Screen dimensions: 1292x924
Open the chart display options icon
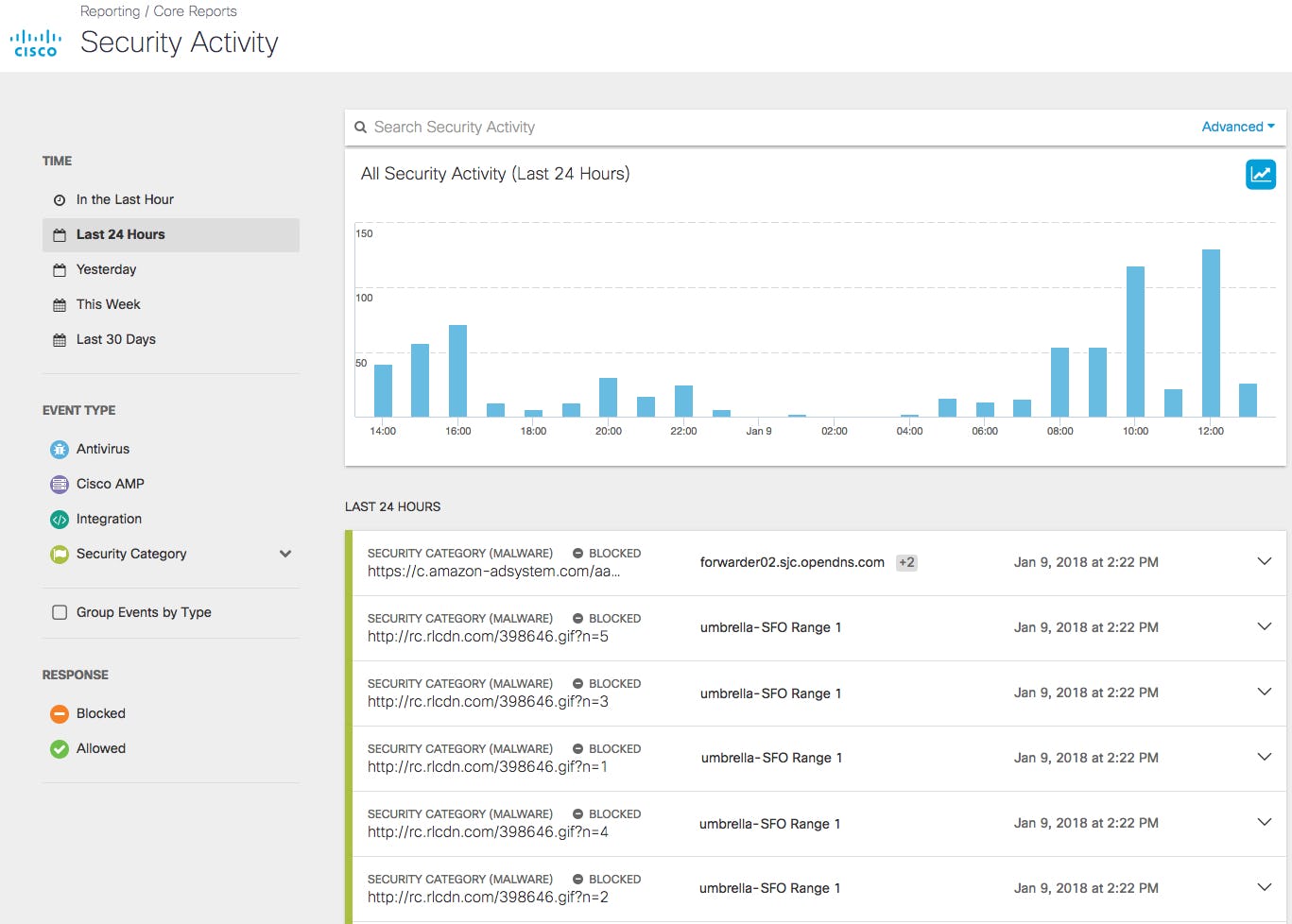coord(1261,174)
